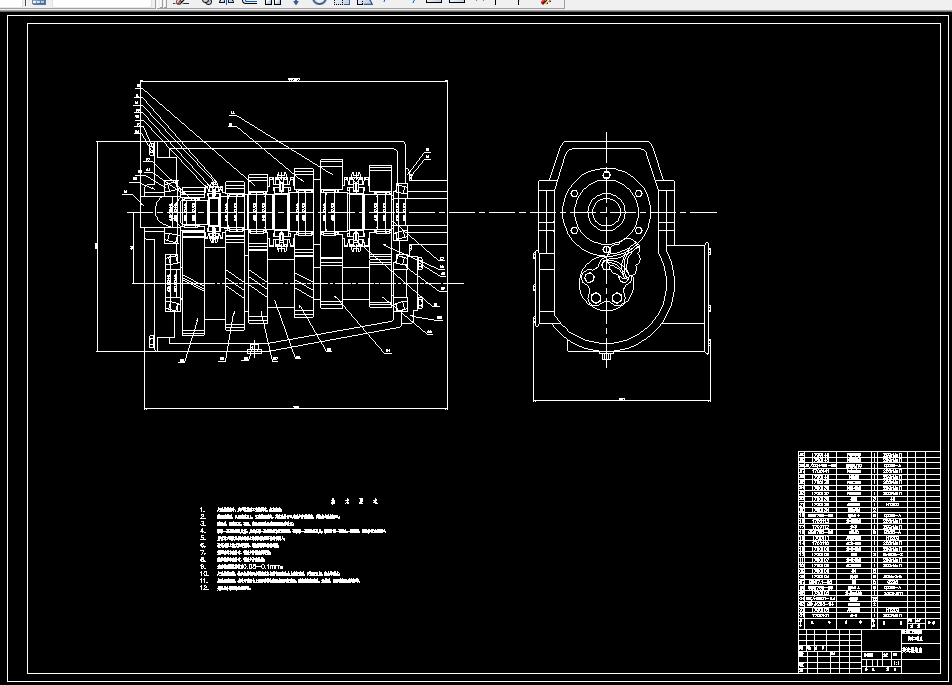Select the top dimension line above section view
Image resolution: width=952 pixels, height=685 pixels.
(x=294, y=80)
